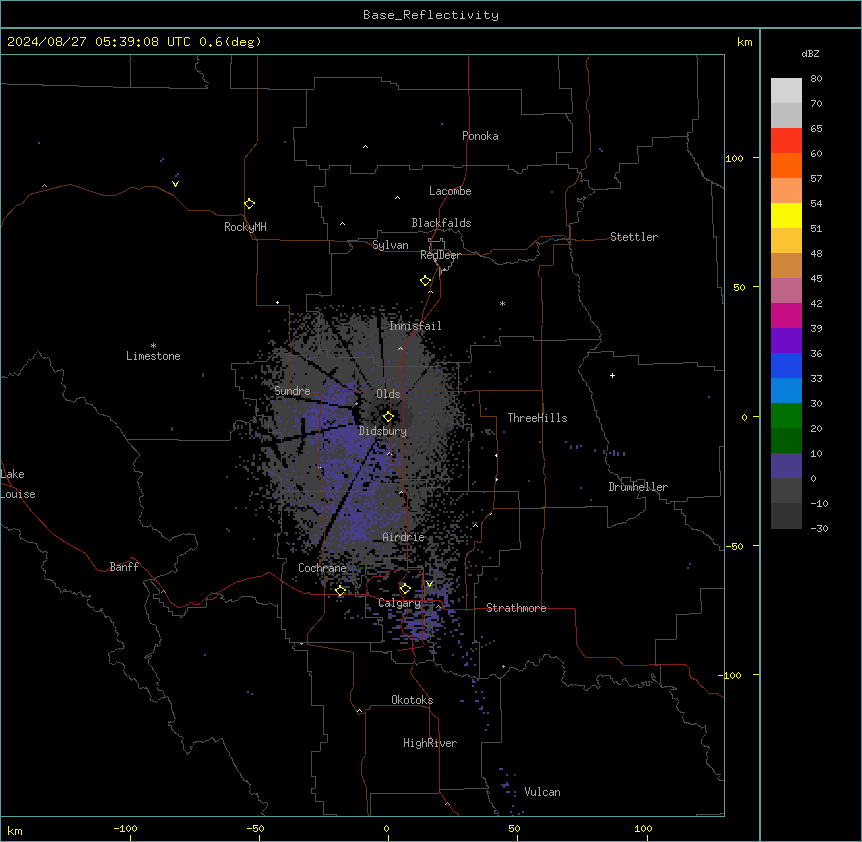
Task: Click the RedDeer city label
Action: pyautogui.click(x=440, y=255)
